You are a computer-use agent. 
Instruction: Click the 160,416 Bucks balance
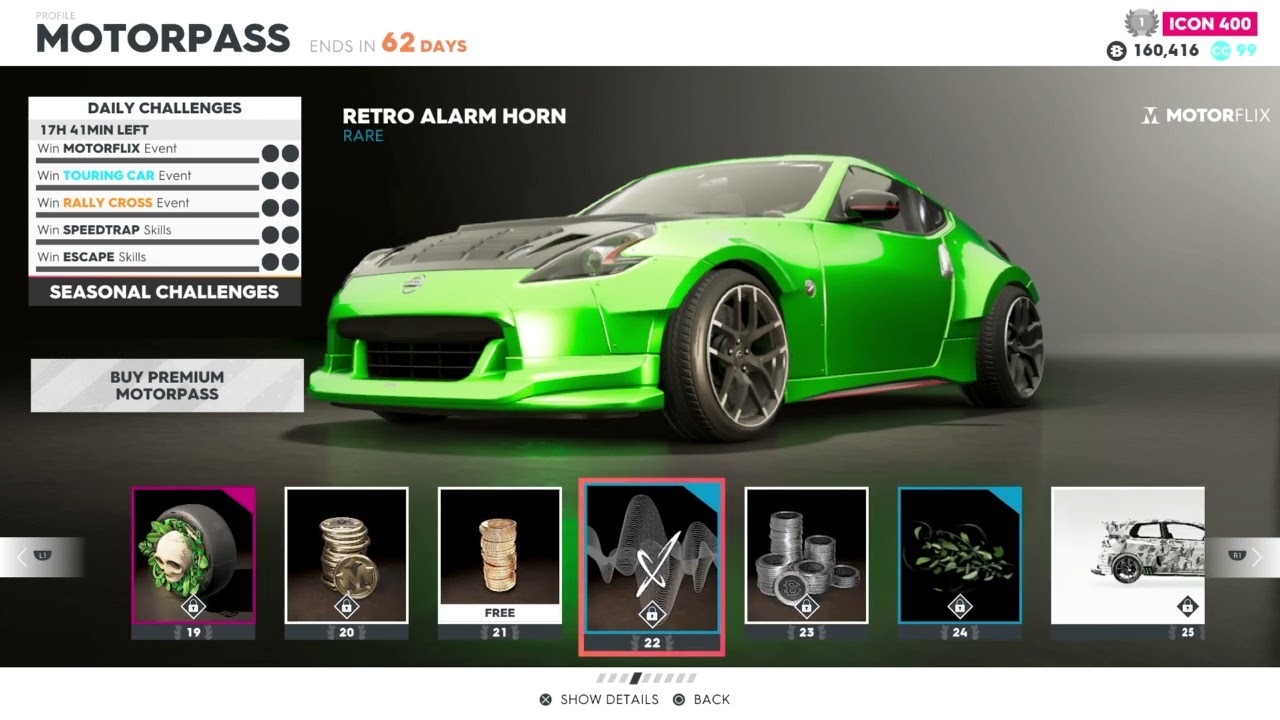point(1166,50)
